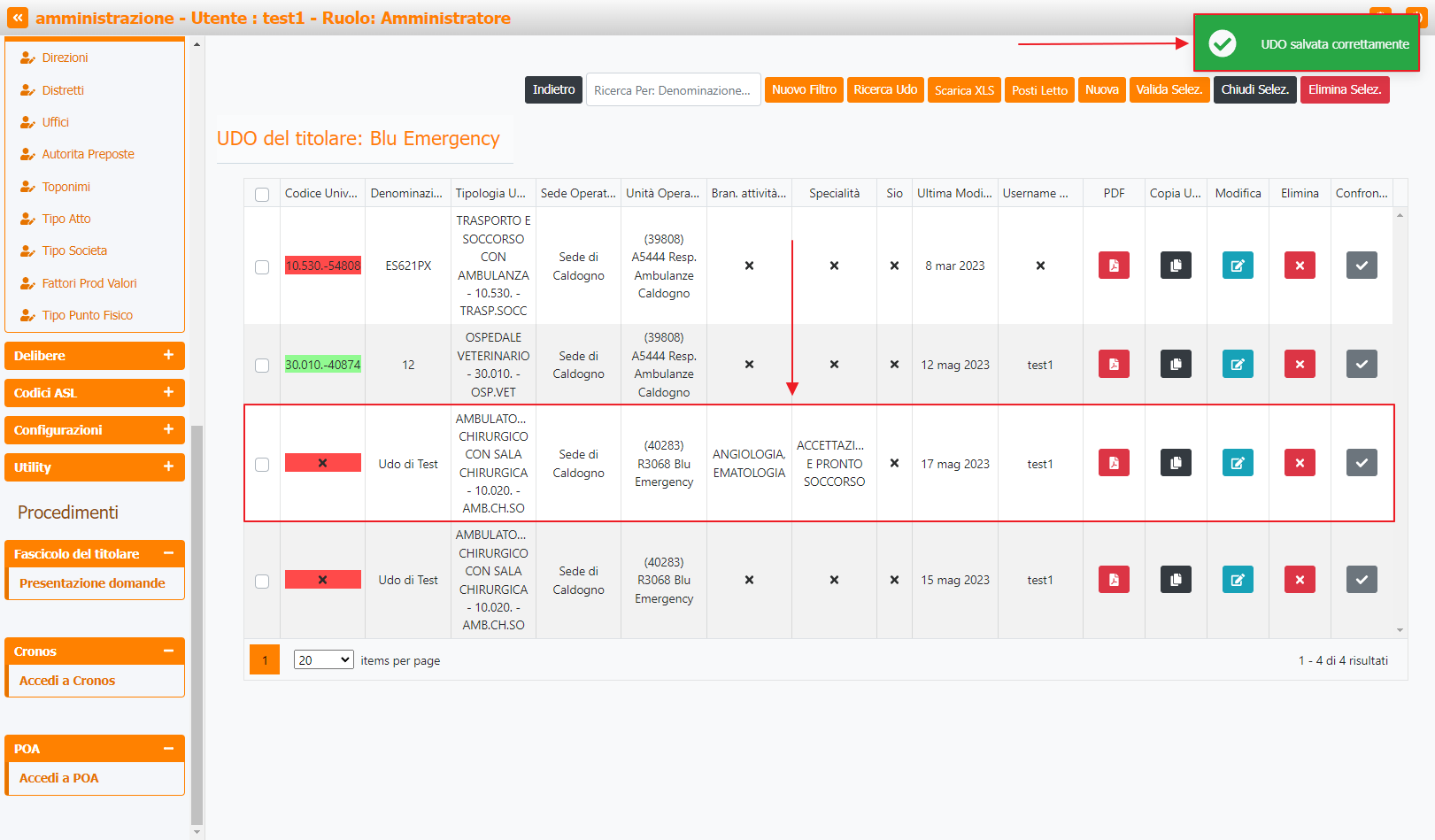Open PDF for UDO denominated 12

point(1114,364)
